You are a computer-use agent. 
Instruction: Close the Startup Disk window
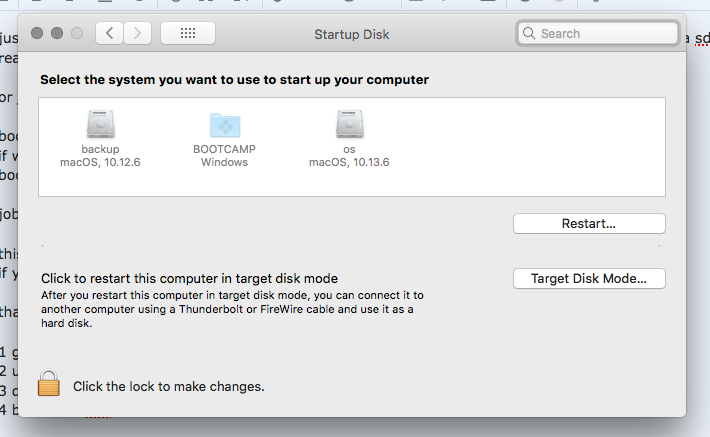[37, 33]
